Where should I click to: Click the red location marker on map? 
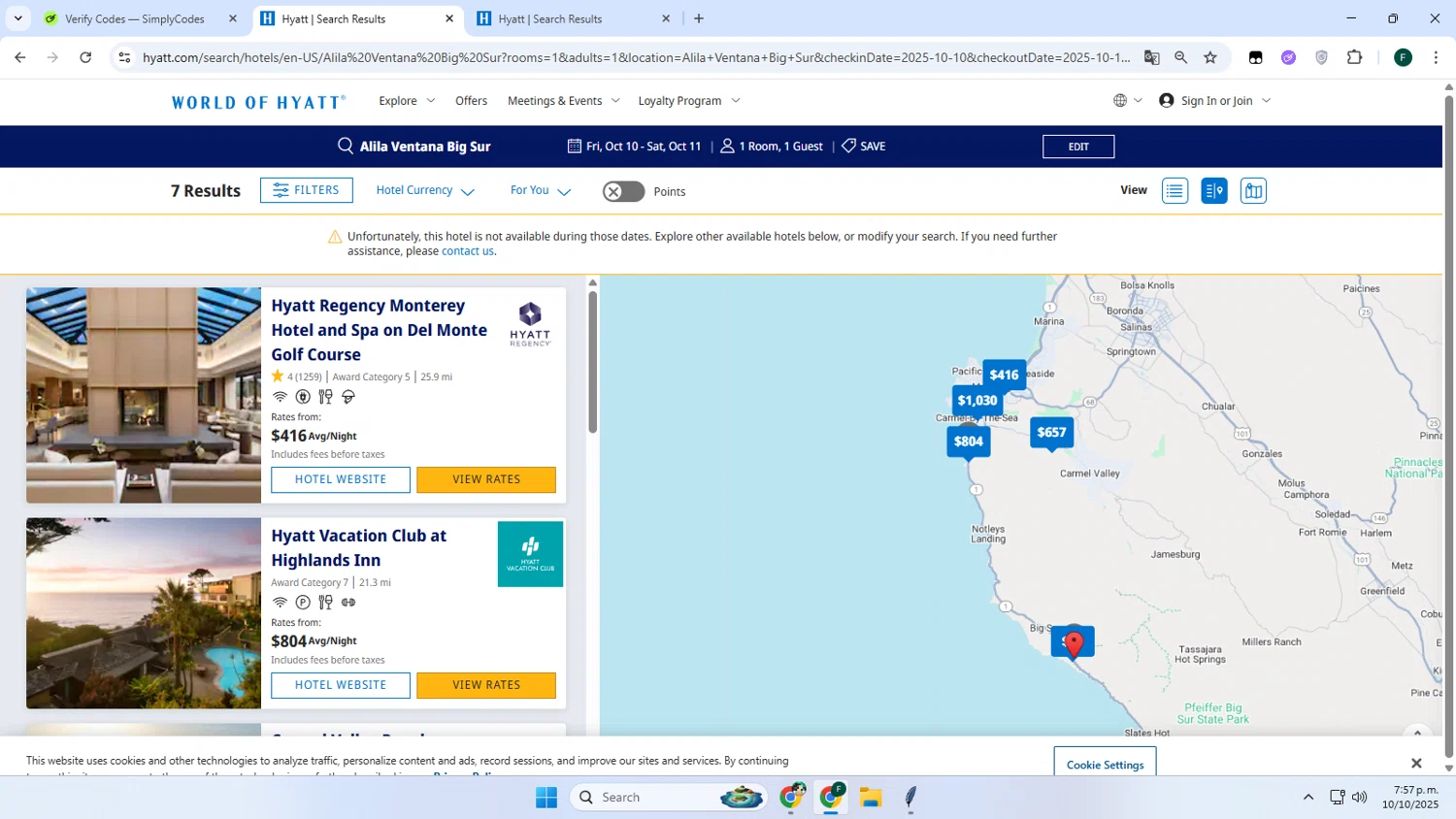pyautogui.click(x=1074, y=643)
